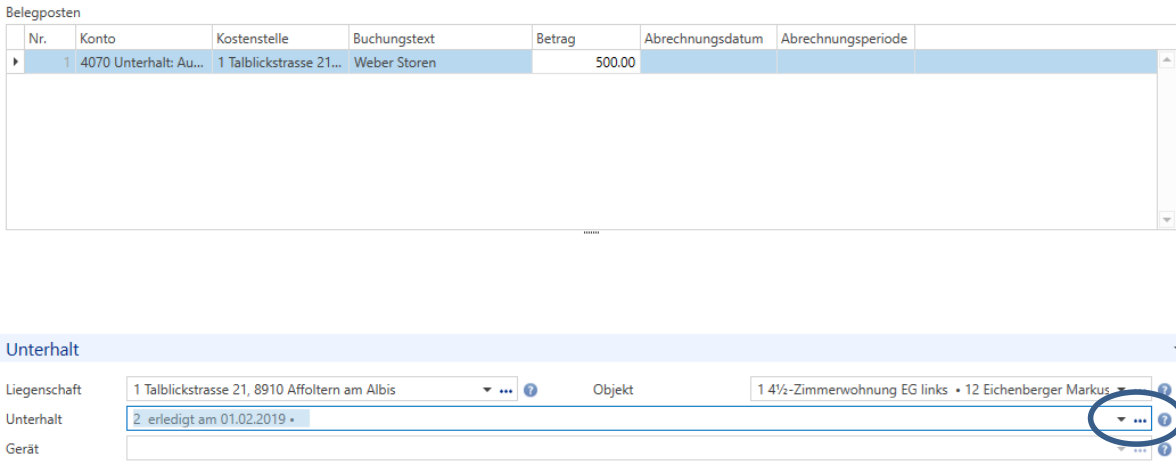1176x465 pixels.
Task: Open Liegenschaft lookup via ellipsis button
Action: [x=506, y=390]
